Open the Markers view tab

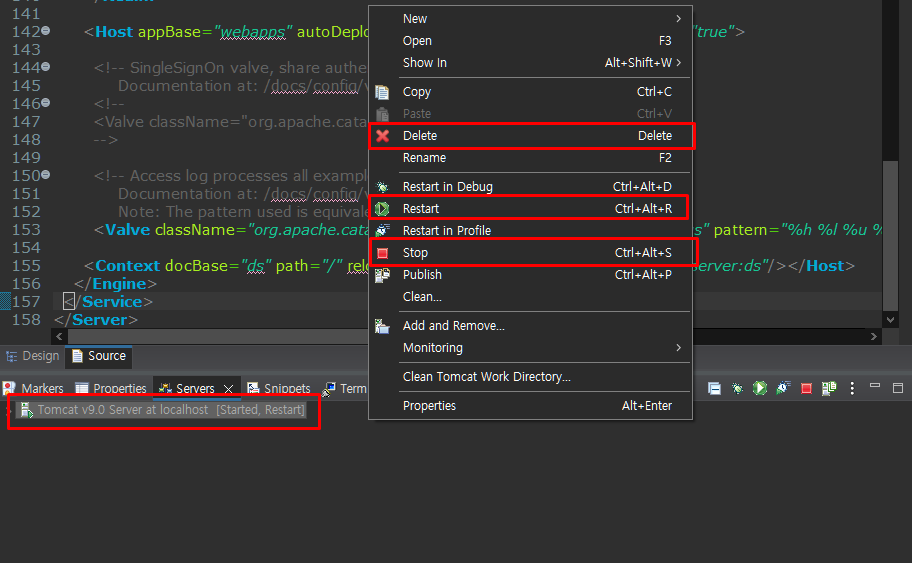click(x=34, y=389)
